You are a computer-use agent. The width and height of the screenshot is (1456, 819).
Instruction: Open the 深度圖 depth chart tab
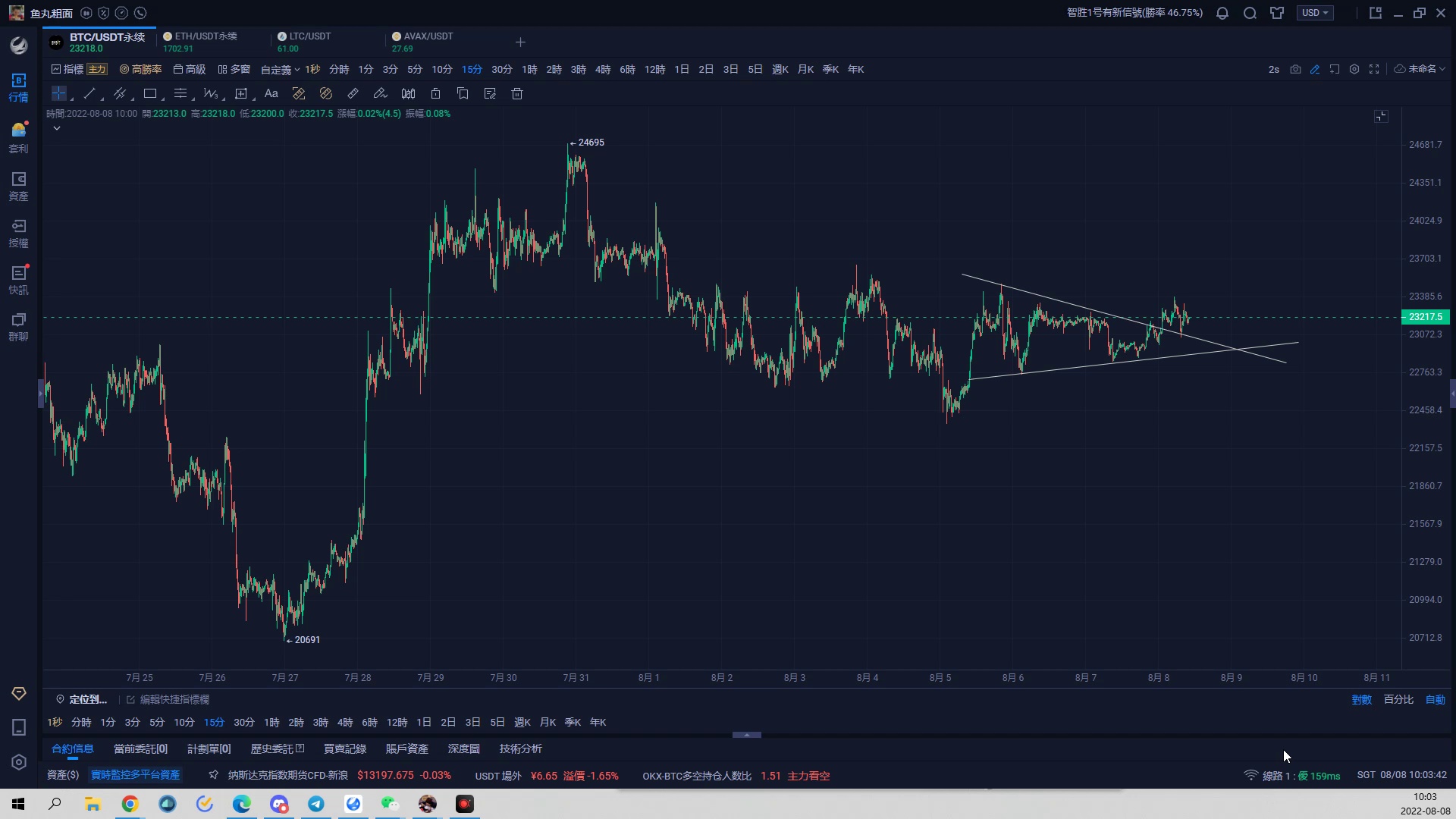[463, 748]
